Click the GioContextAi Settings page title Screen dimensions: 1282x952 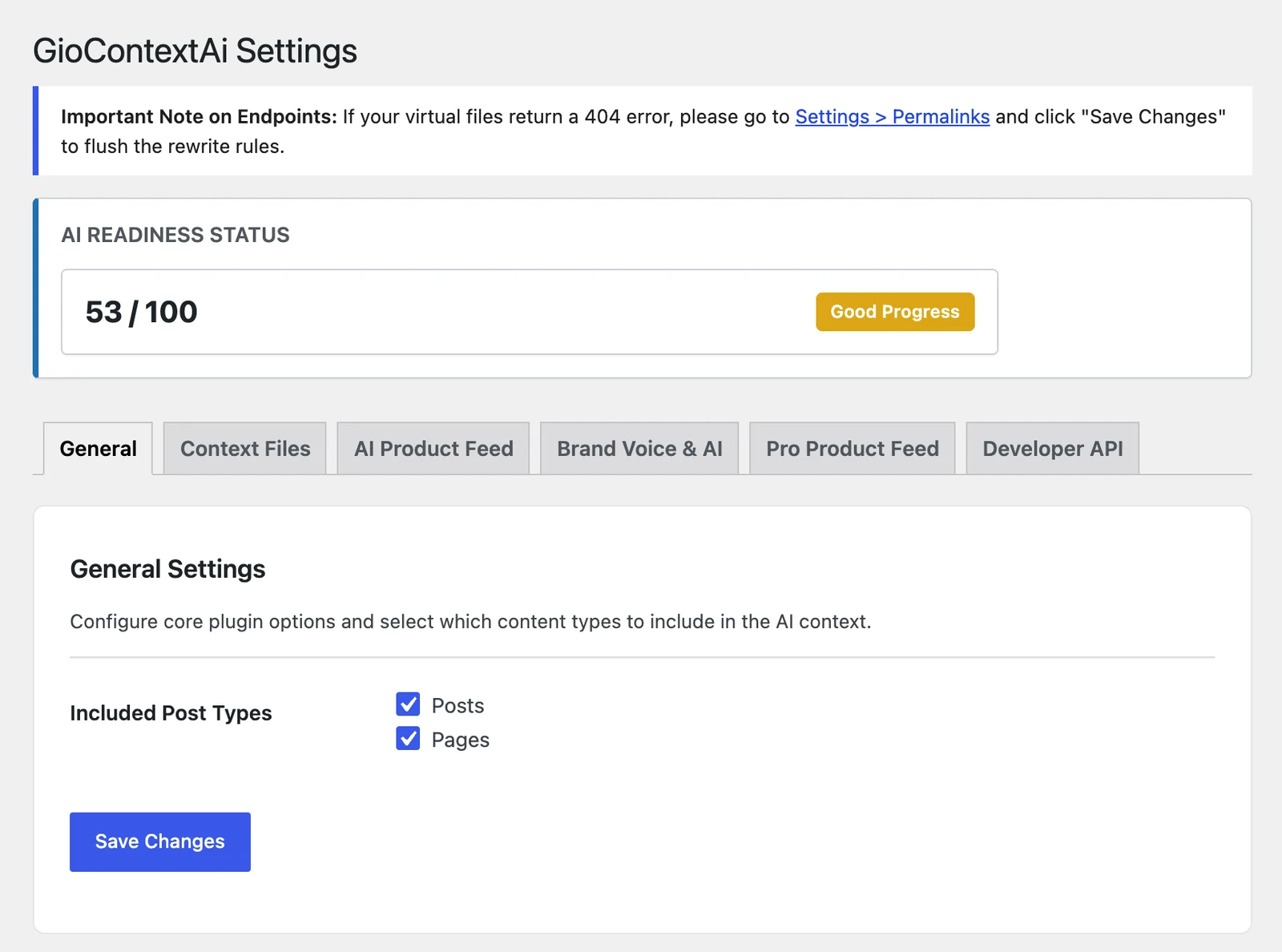(x=195, y=51)
